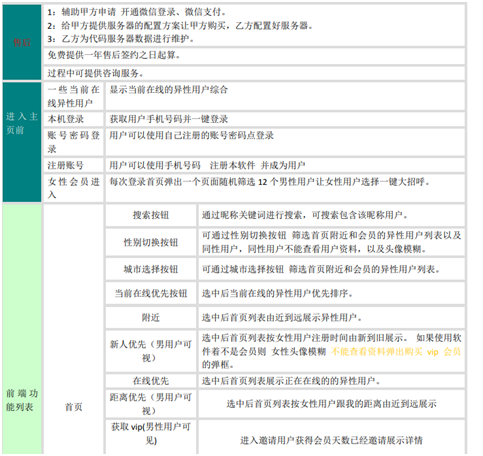The height and width of the screenshot is (456, 483).
Task: Click the 城市选择按钮 cell
Action: coord(151,269)
